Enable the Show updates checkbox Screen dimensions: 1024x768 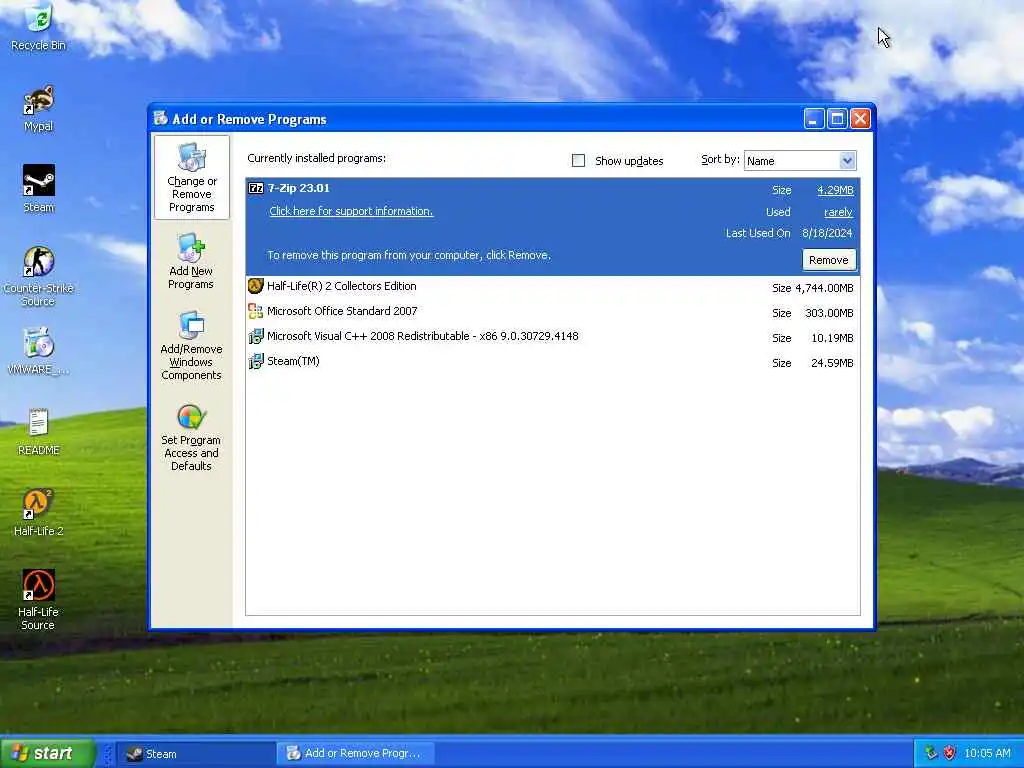579,161
